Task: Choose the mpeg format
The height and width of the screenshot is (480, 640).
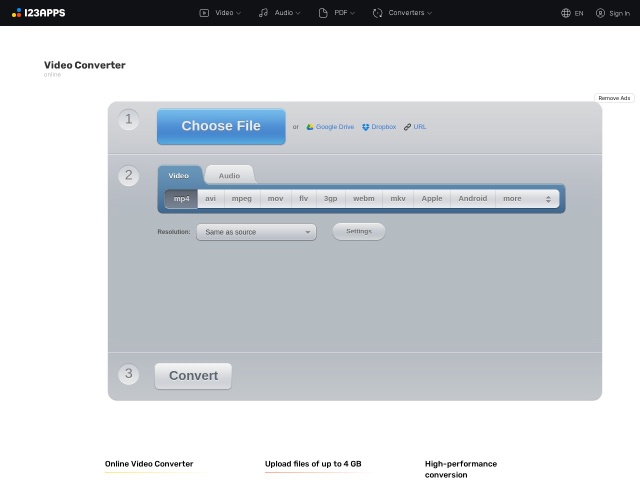Action: tap(242, 199)
